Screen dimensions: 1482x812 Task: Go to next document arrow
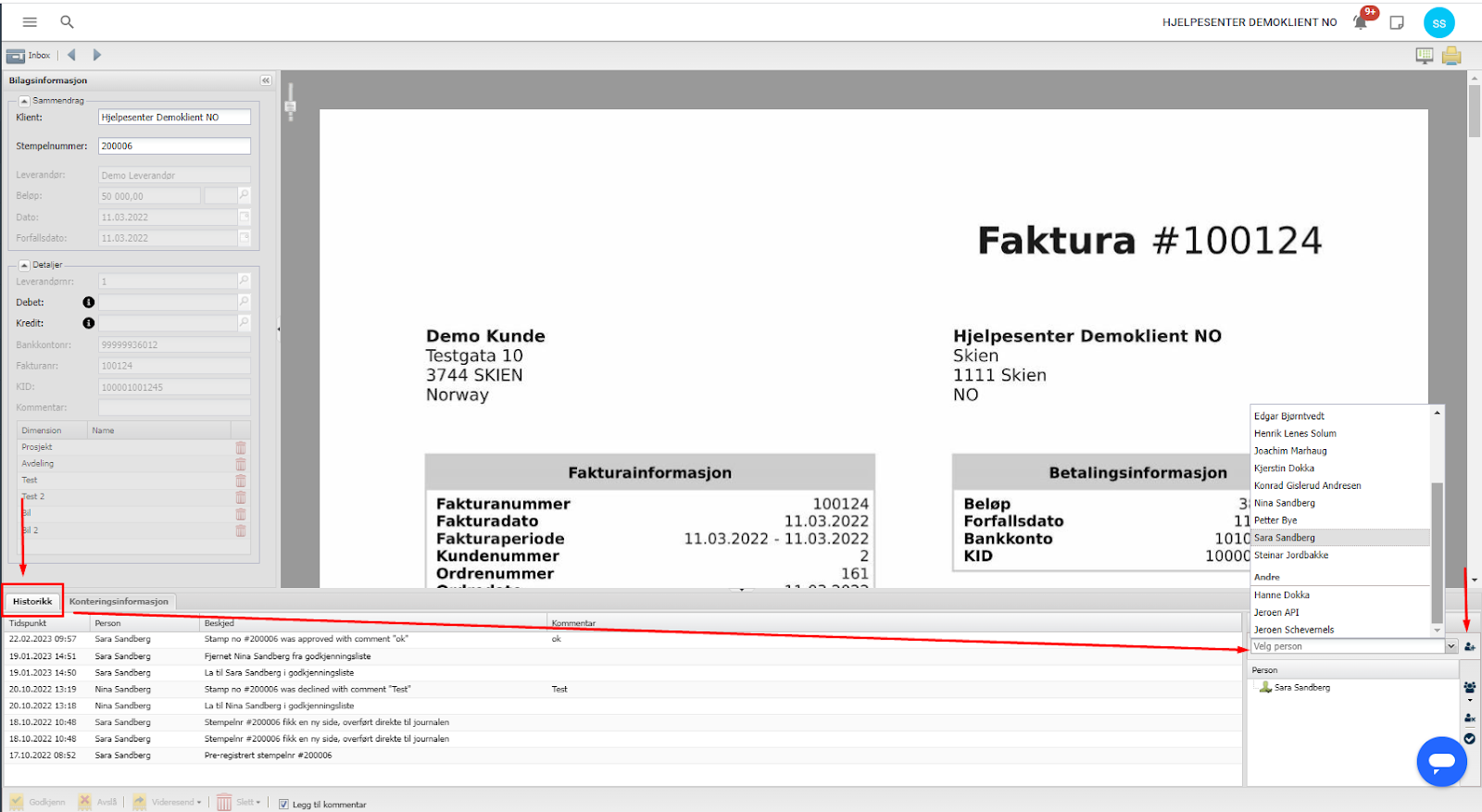pyautogui.click(x=96, y=56)
